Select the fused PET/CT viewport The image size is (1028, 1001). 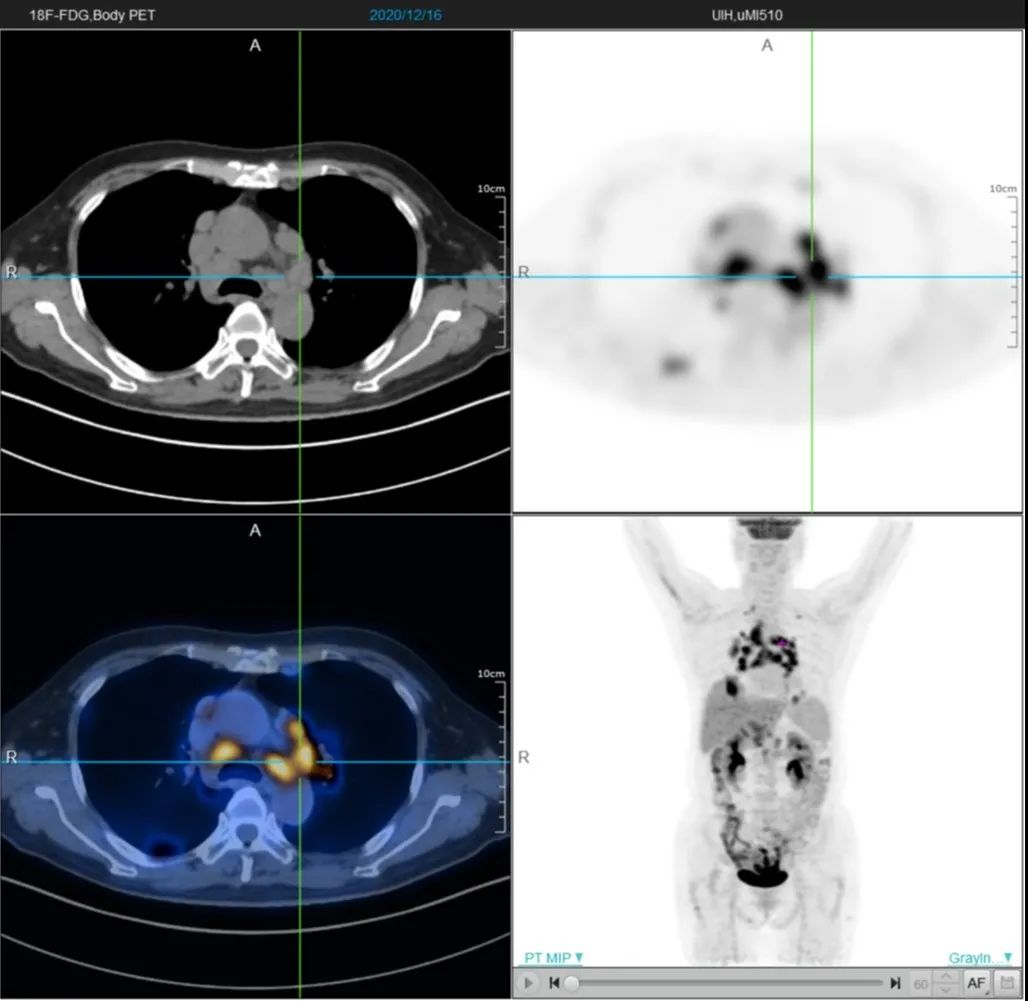click(255, 756)
